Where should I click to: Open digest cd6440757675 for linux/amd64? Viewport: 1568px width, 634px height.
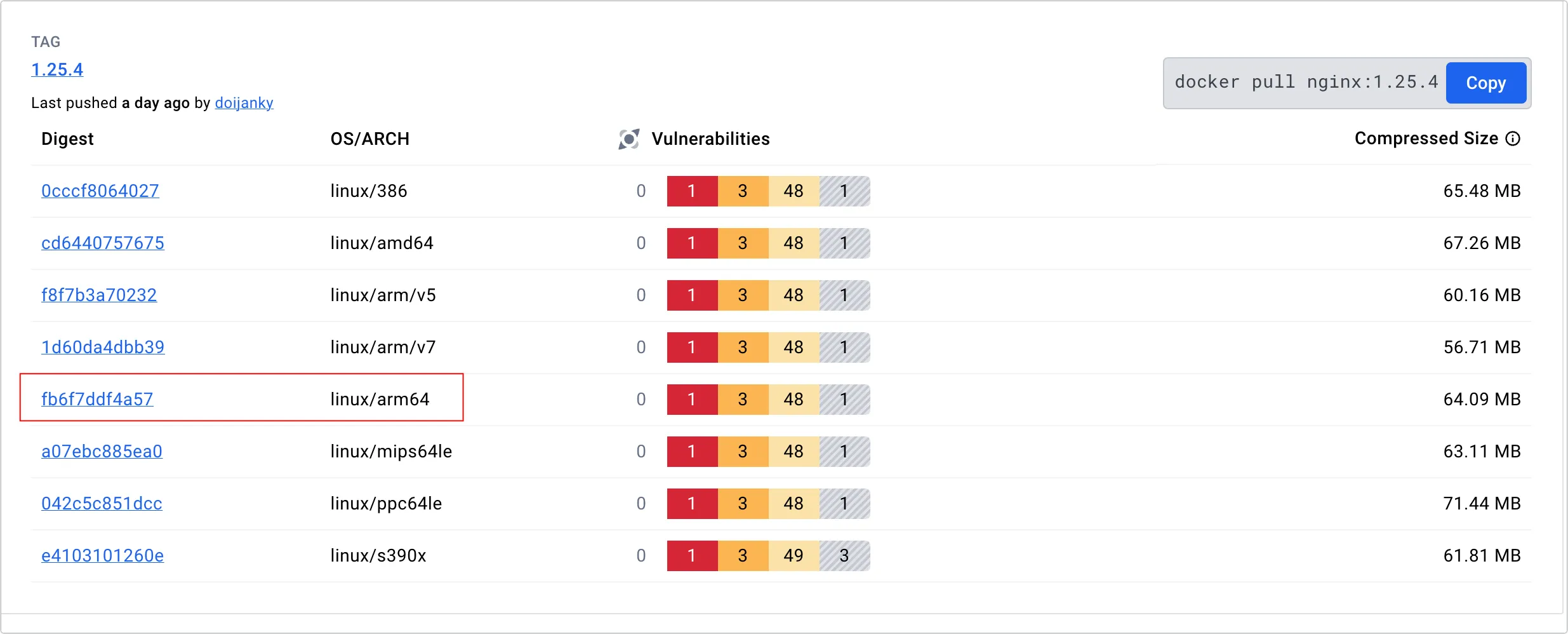tap(103, 243)
